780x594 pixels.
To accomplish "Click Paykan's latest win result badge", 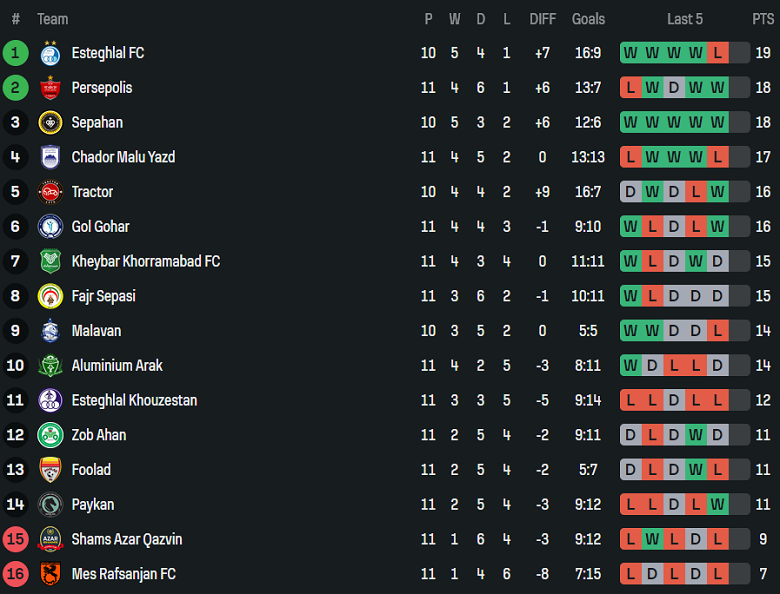I will [x=718, y=505].
